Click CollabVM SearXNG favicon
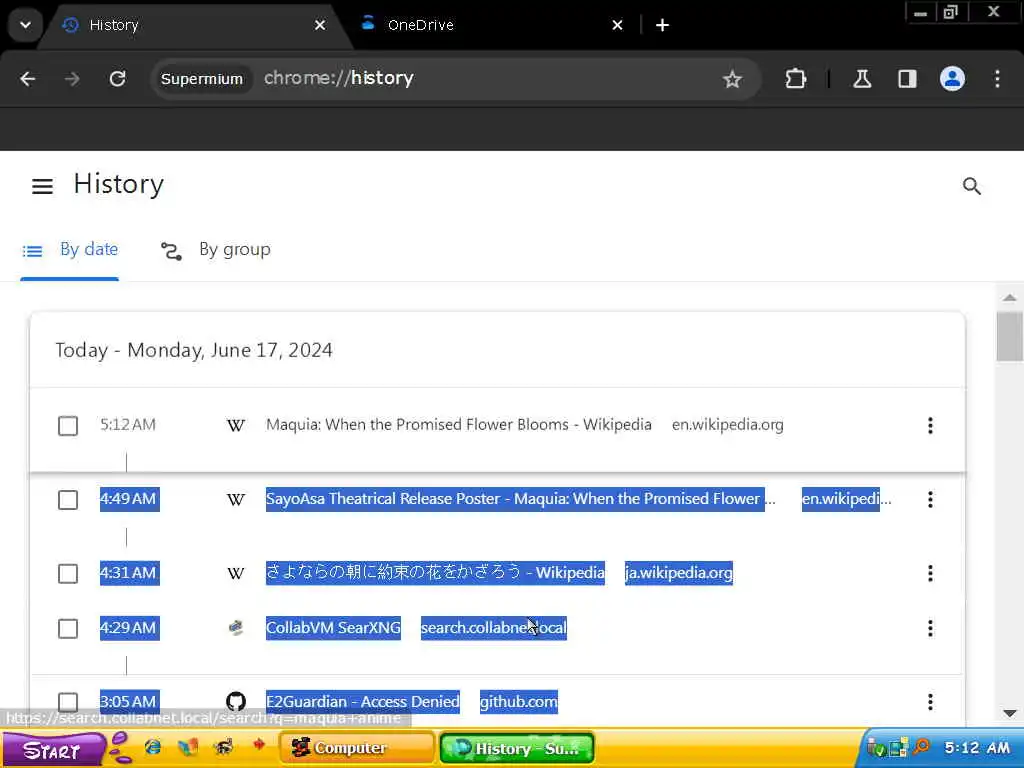Screen dimensions: 1024x768 pos(236,628)
